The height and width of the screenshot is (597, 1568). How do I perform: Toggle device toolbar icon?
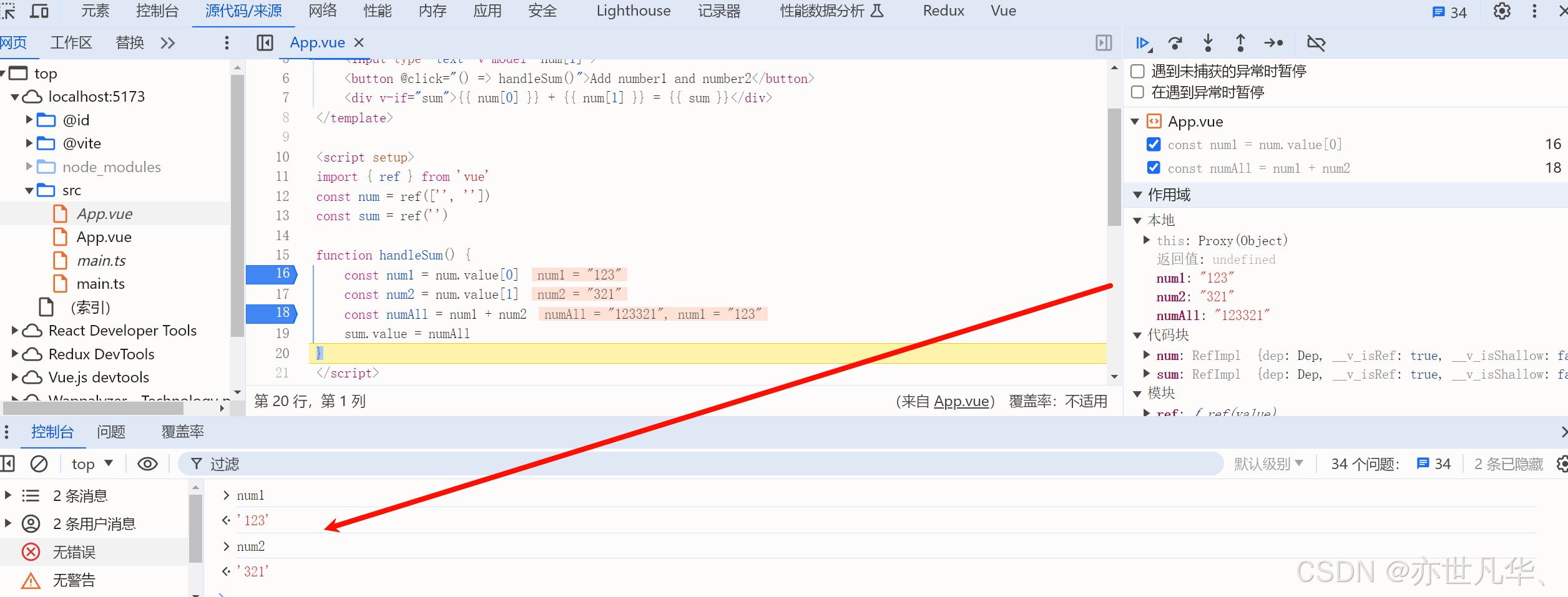39,11
